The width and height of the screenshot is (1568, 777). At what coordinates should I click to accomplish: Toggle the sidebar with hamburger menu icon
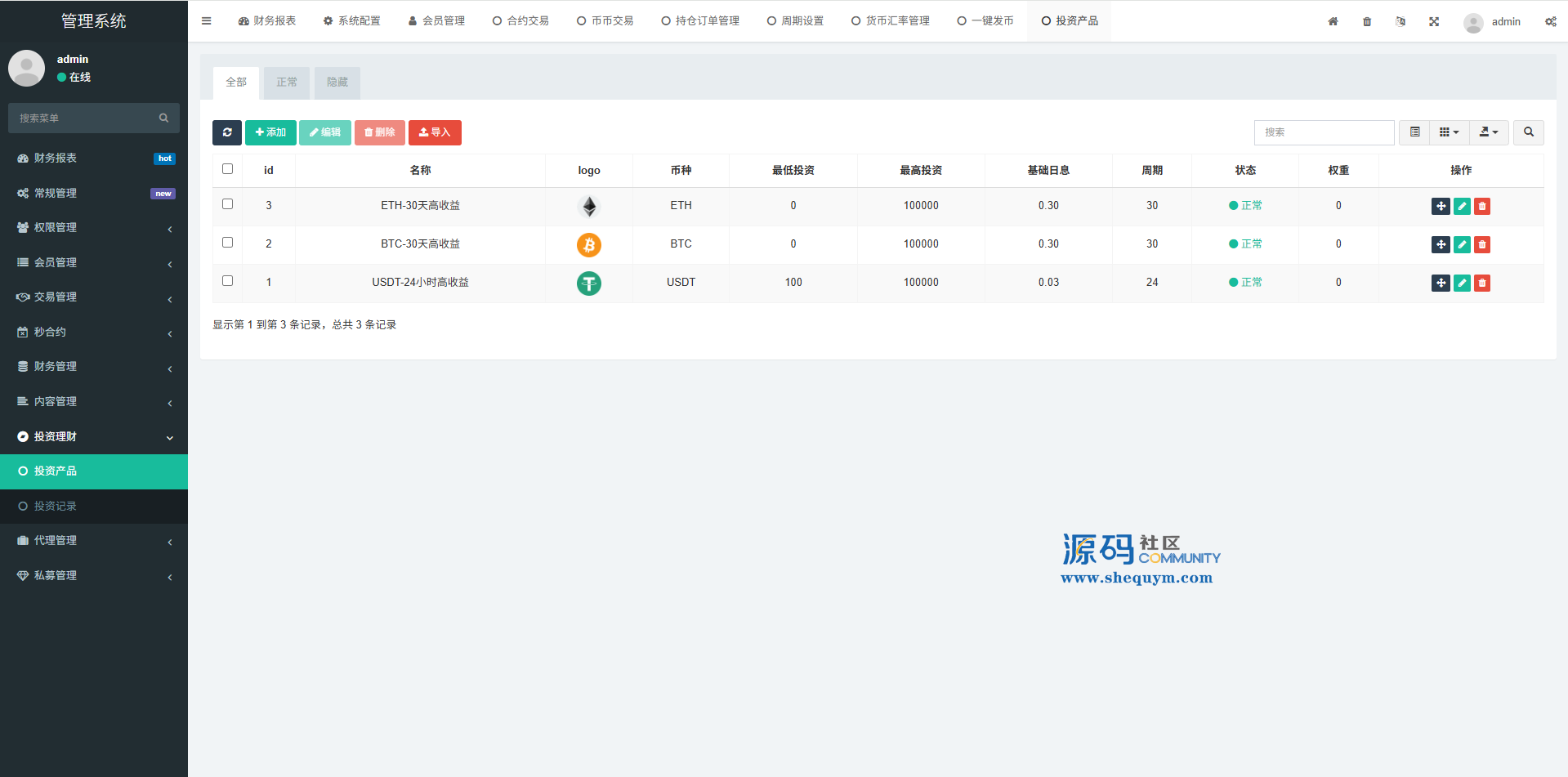(207, 21)
